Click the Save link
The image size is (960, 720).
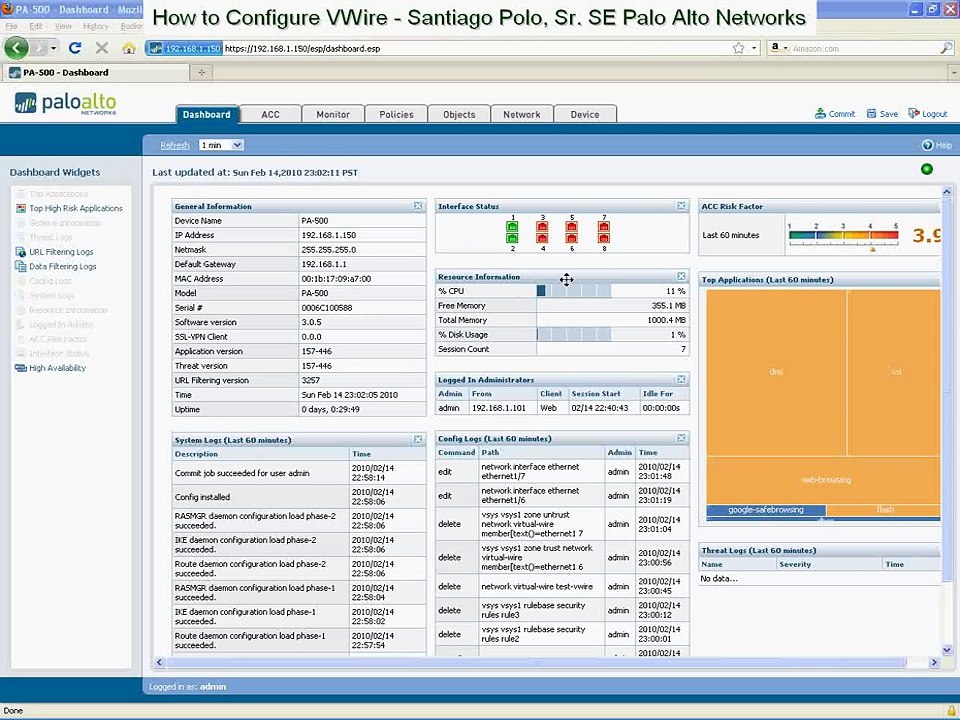pos(882,114)
